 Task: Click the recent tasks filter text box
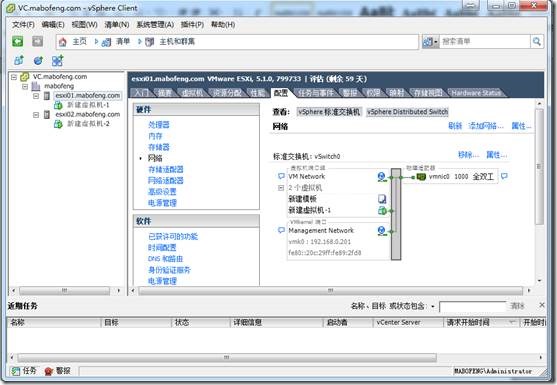(x=472, y=307)
